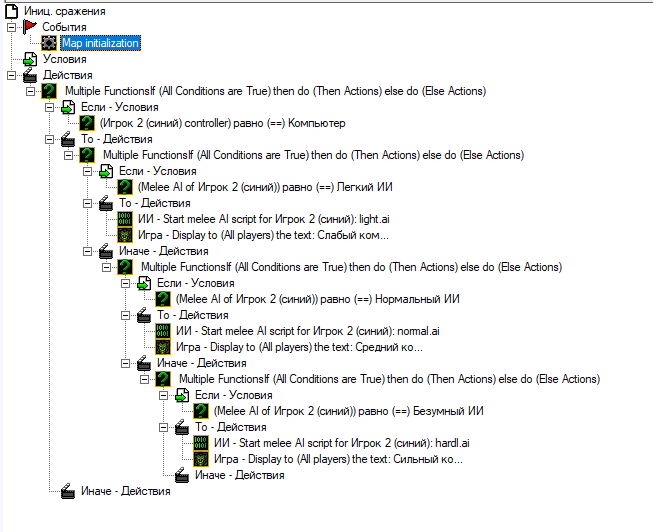The image size is (653, 532).
Task: Click the question-mark icon beside the Легкий ИИ condition
Action: [125, 187]
